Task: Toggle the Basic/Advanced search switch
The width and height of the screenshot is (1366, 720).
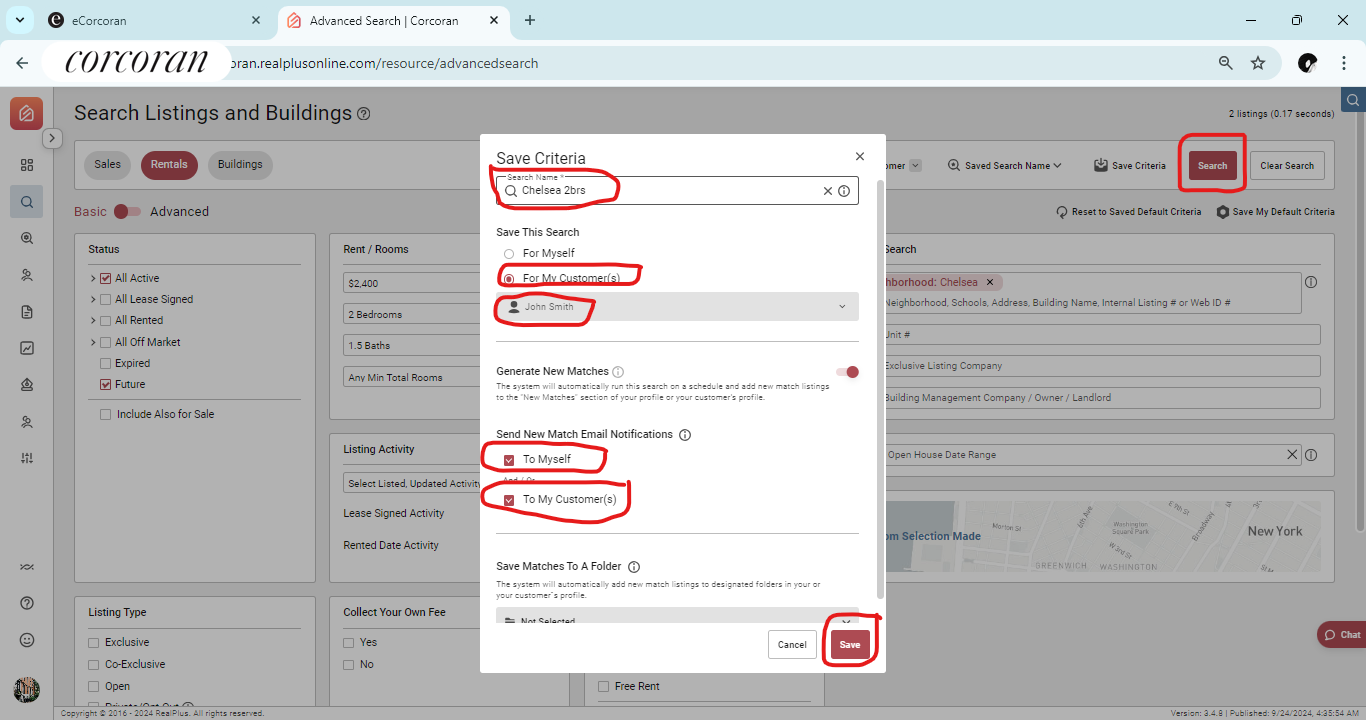Action: (127, 212)
